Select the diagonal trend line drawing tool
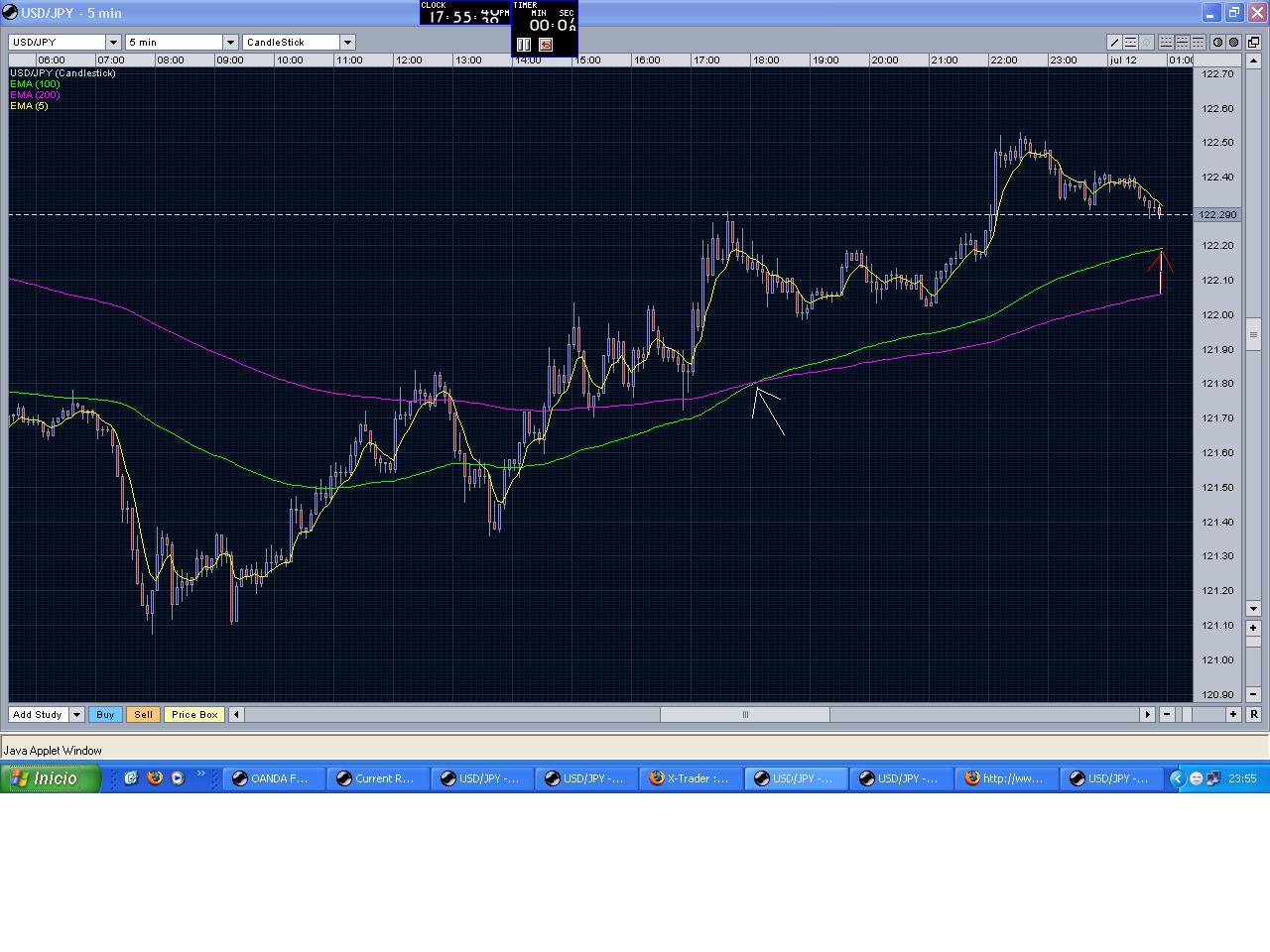Screen dimensions: 1270x952 tap(1114, 43)
